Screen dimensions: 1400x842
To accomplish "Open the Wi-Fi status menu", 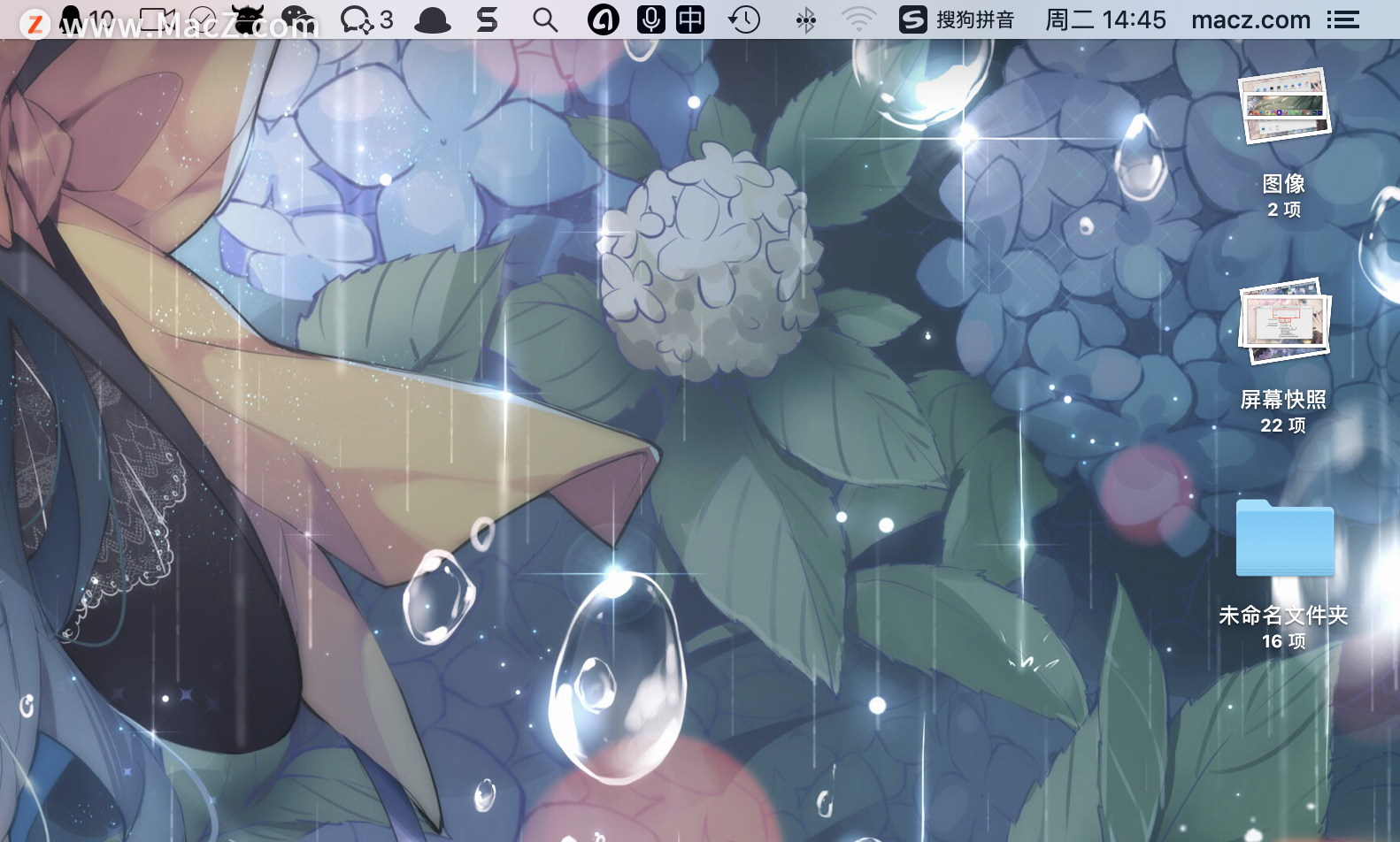I will (x=858, y=19).
